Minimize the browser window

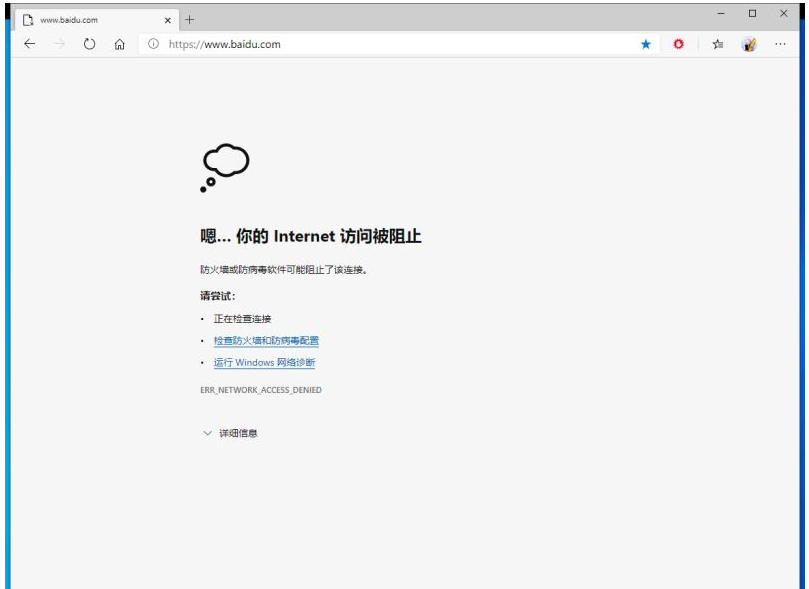click(x=720, y=14)
